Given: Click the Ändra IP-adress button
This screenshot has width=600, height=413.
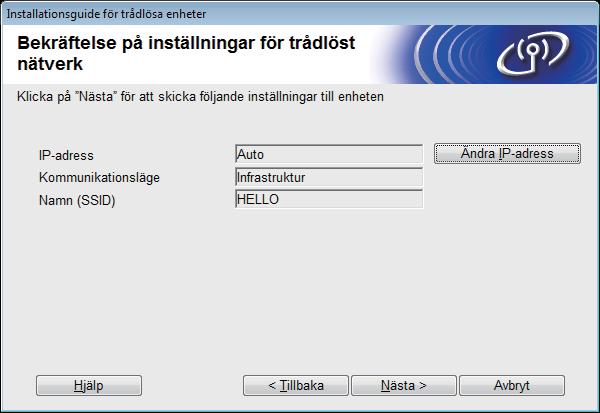Looking at the screenshot, I should pos(507,153).
